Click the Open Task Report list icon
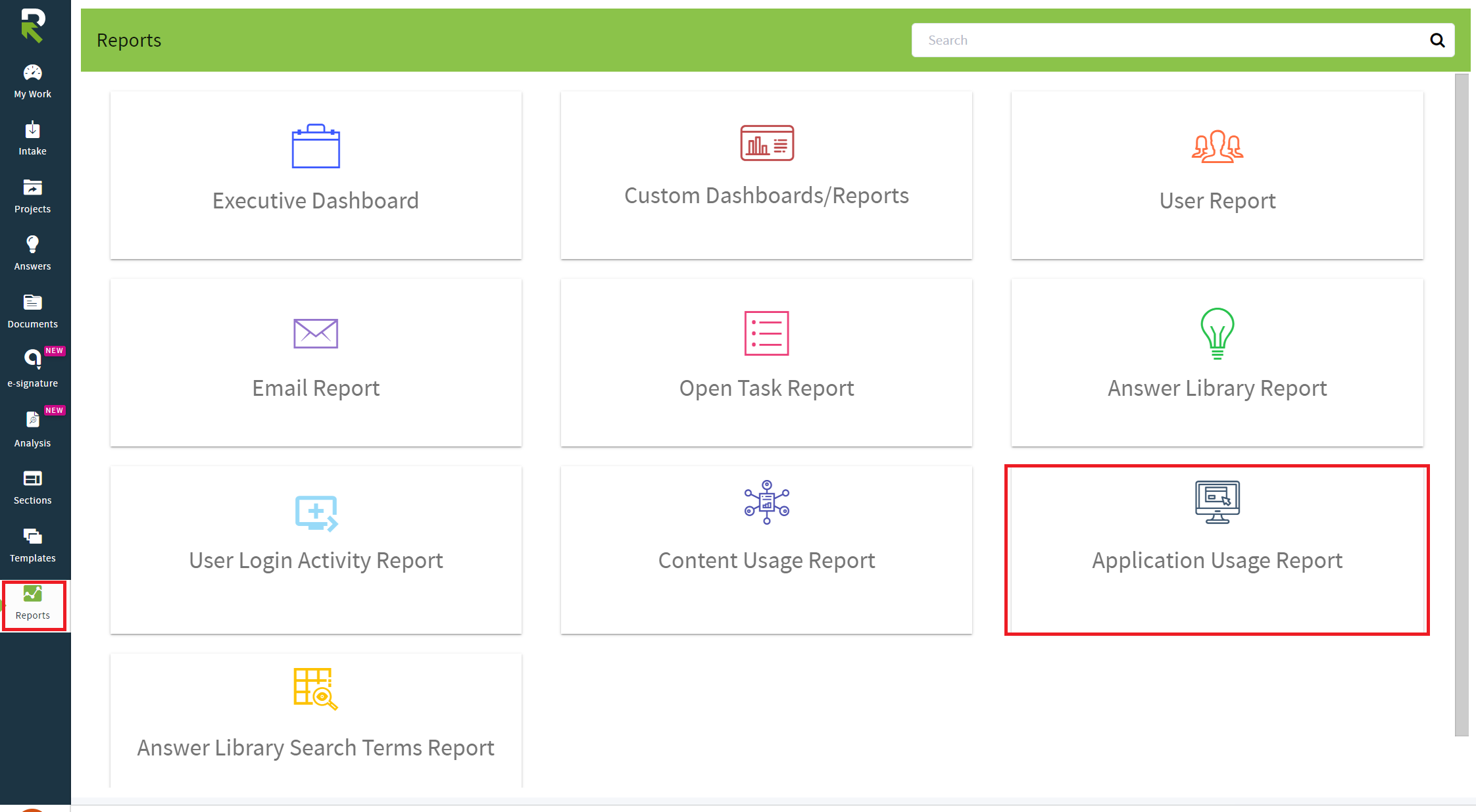The width and height of the screenshot is (1476, 812). pyautogui.click(x=767, y=333)
